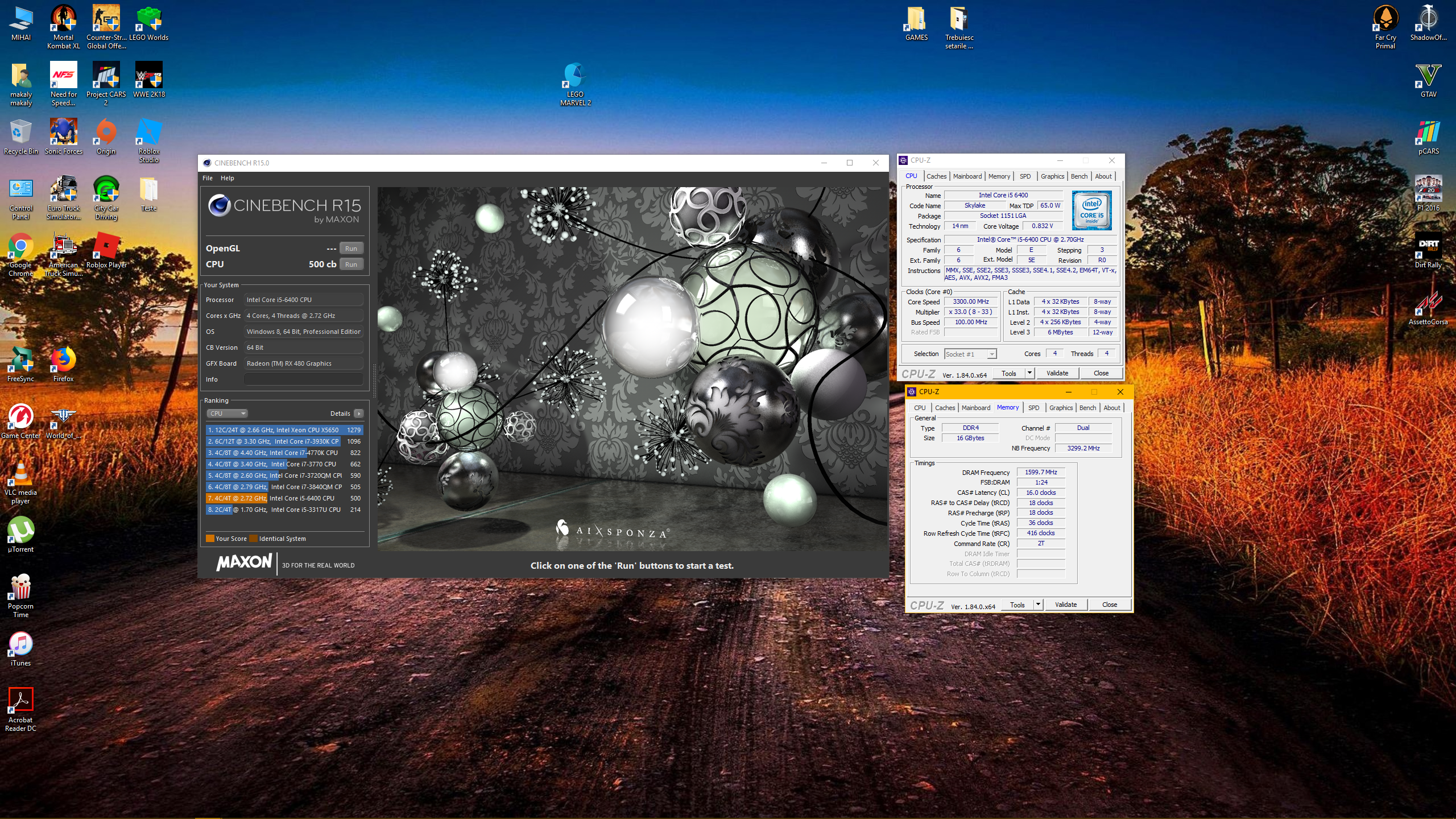Select the Core i5-6400 ranking row
Screen dimensions: 1456x819
point(284,498)
